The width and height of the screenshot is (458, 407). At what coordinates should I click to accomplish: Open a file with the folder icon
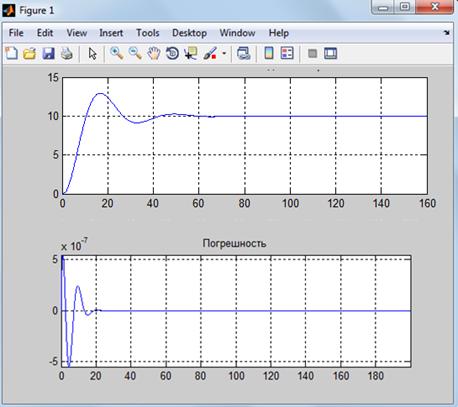pyautogui.click(x=30, y=53)
